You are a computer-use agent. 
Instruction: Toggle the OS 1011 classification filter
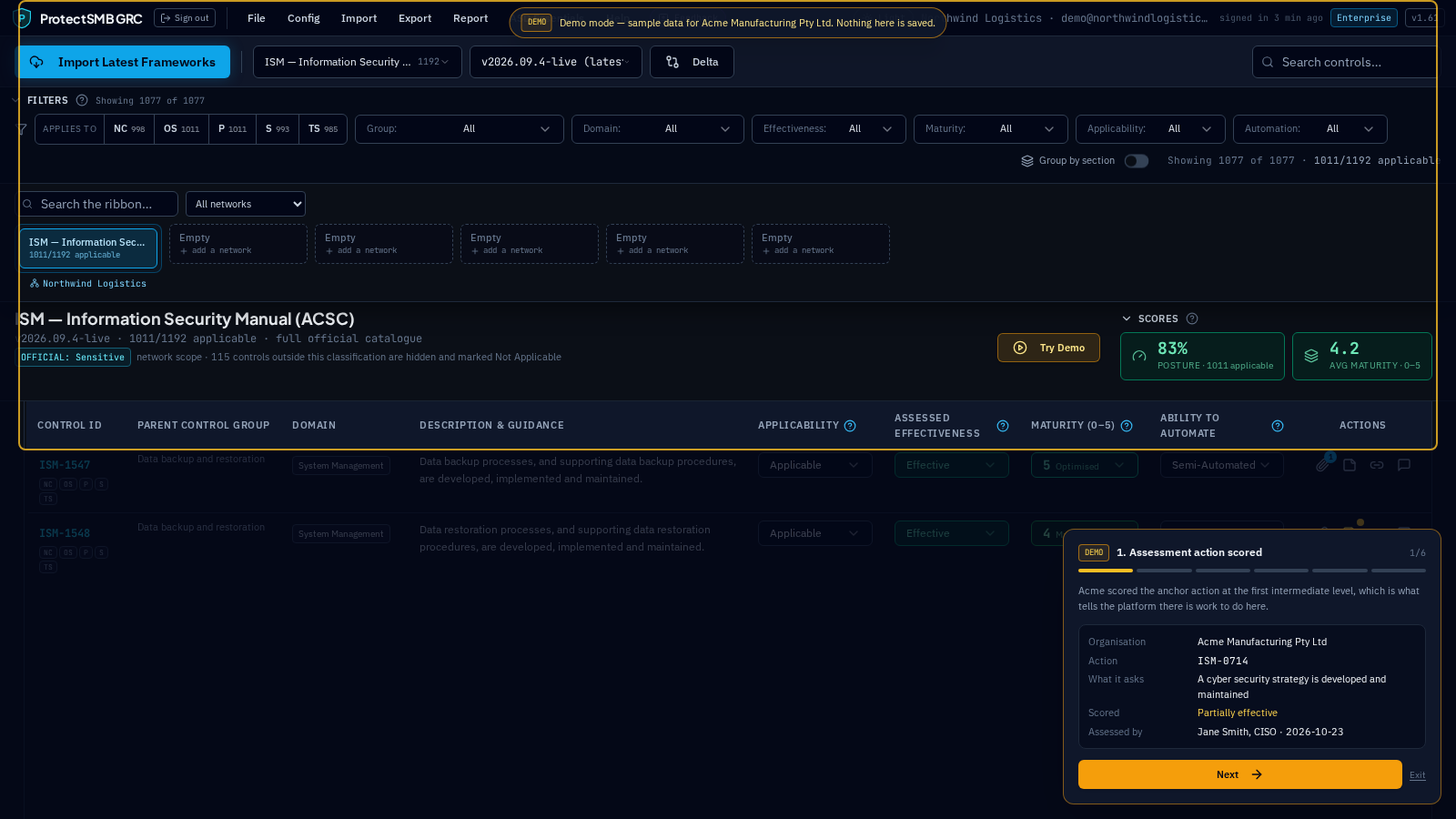[182, 129]
